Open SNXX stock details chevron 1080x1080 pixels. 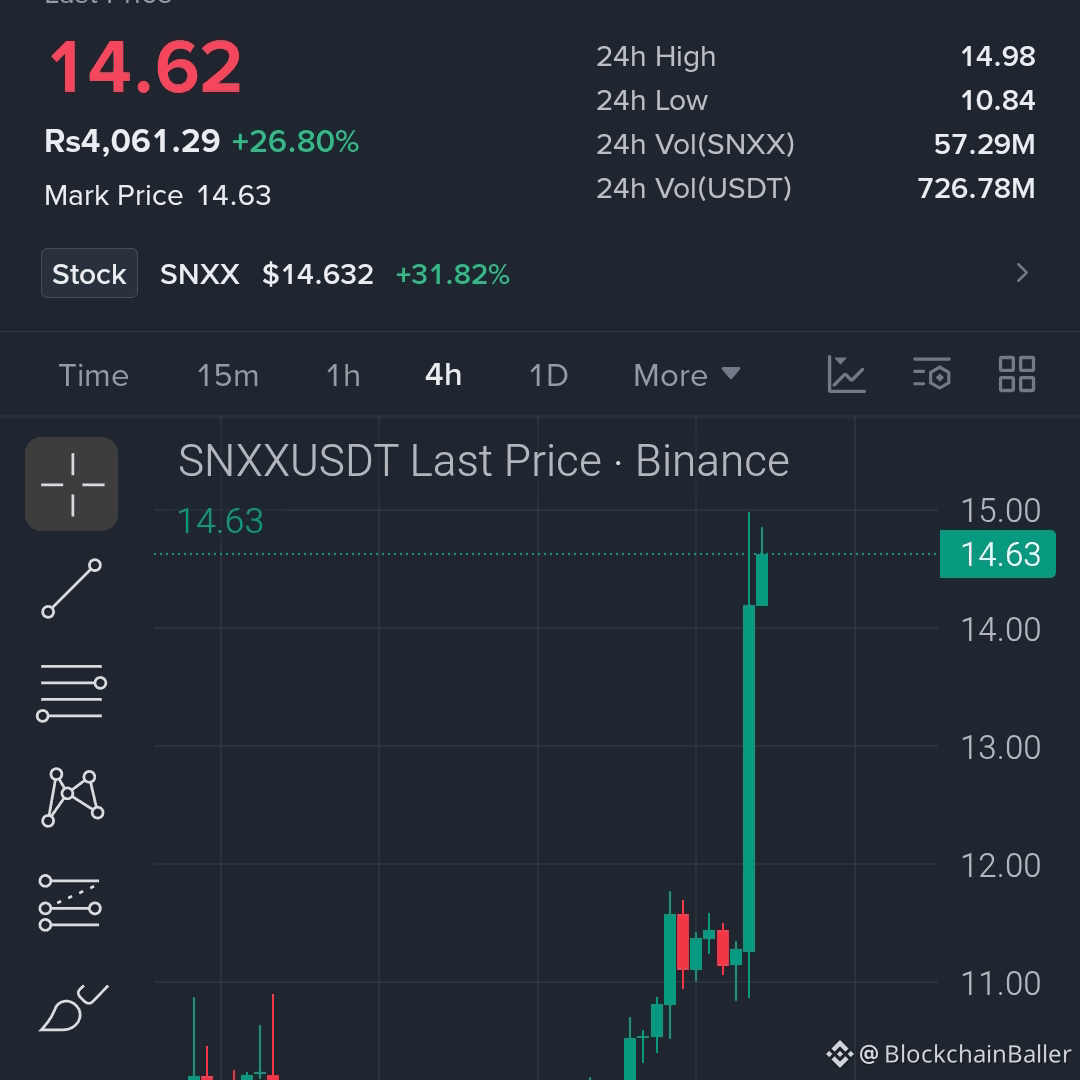click(1022, 273)
